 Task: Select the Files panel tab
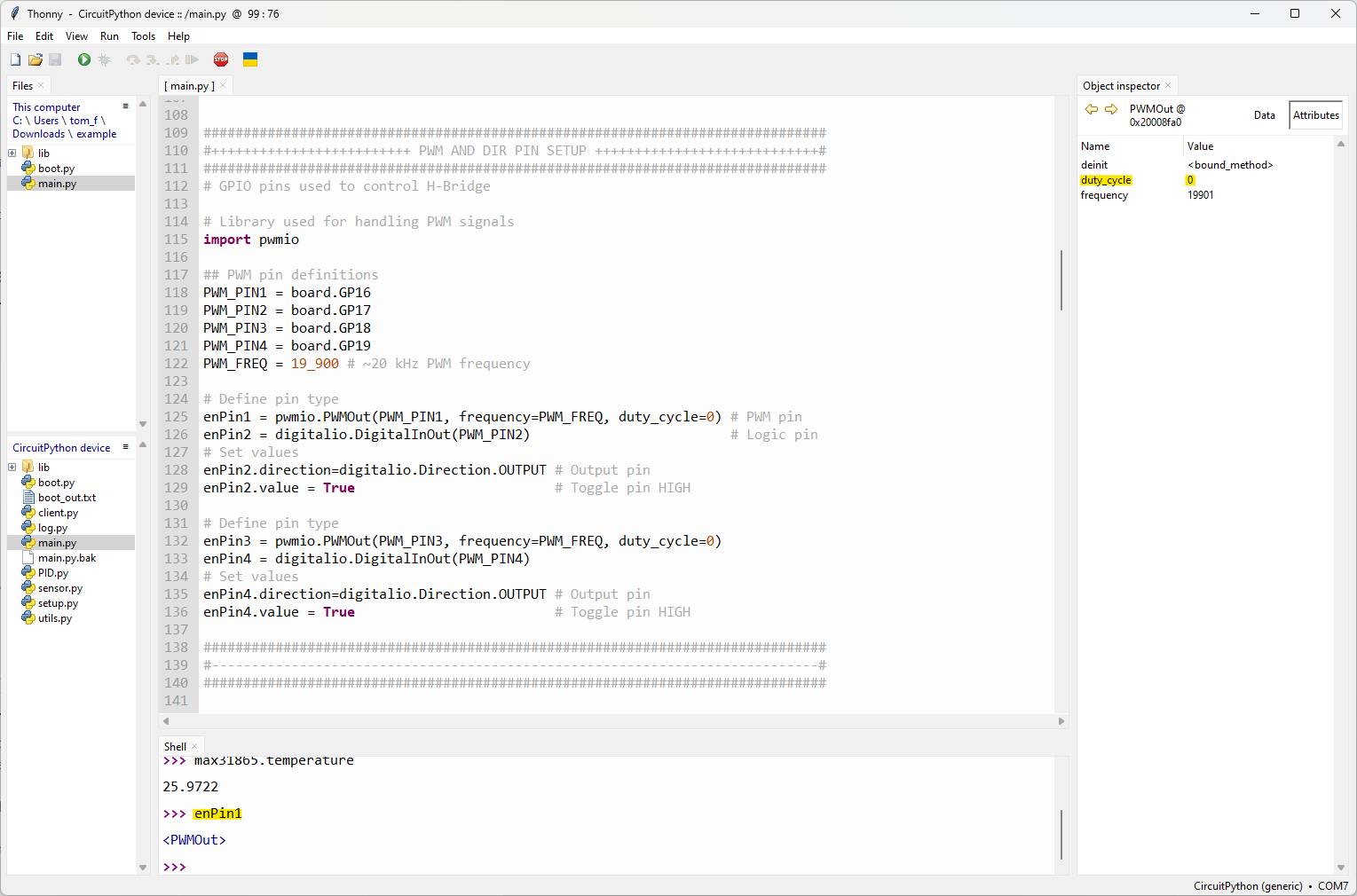tap(22, 86)
